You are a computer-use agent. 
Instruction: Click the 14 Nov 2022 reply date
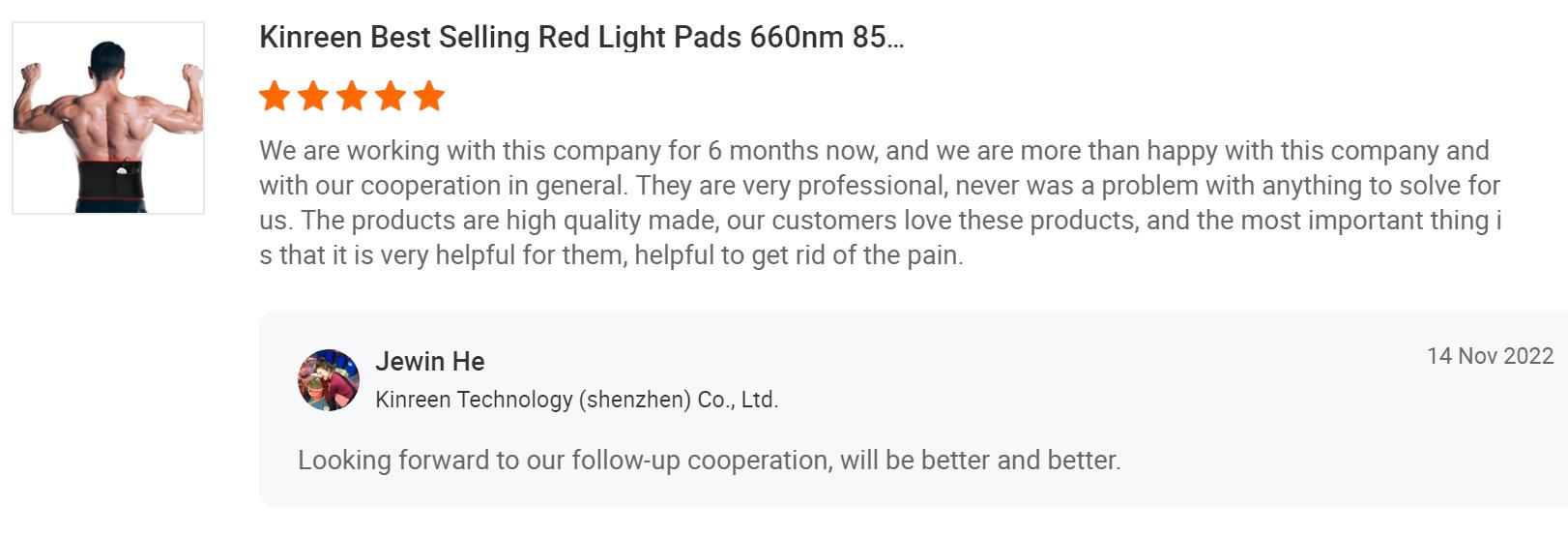pos(1490,356)
